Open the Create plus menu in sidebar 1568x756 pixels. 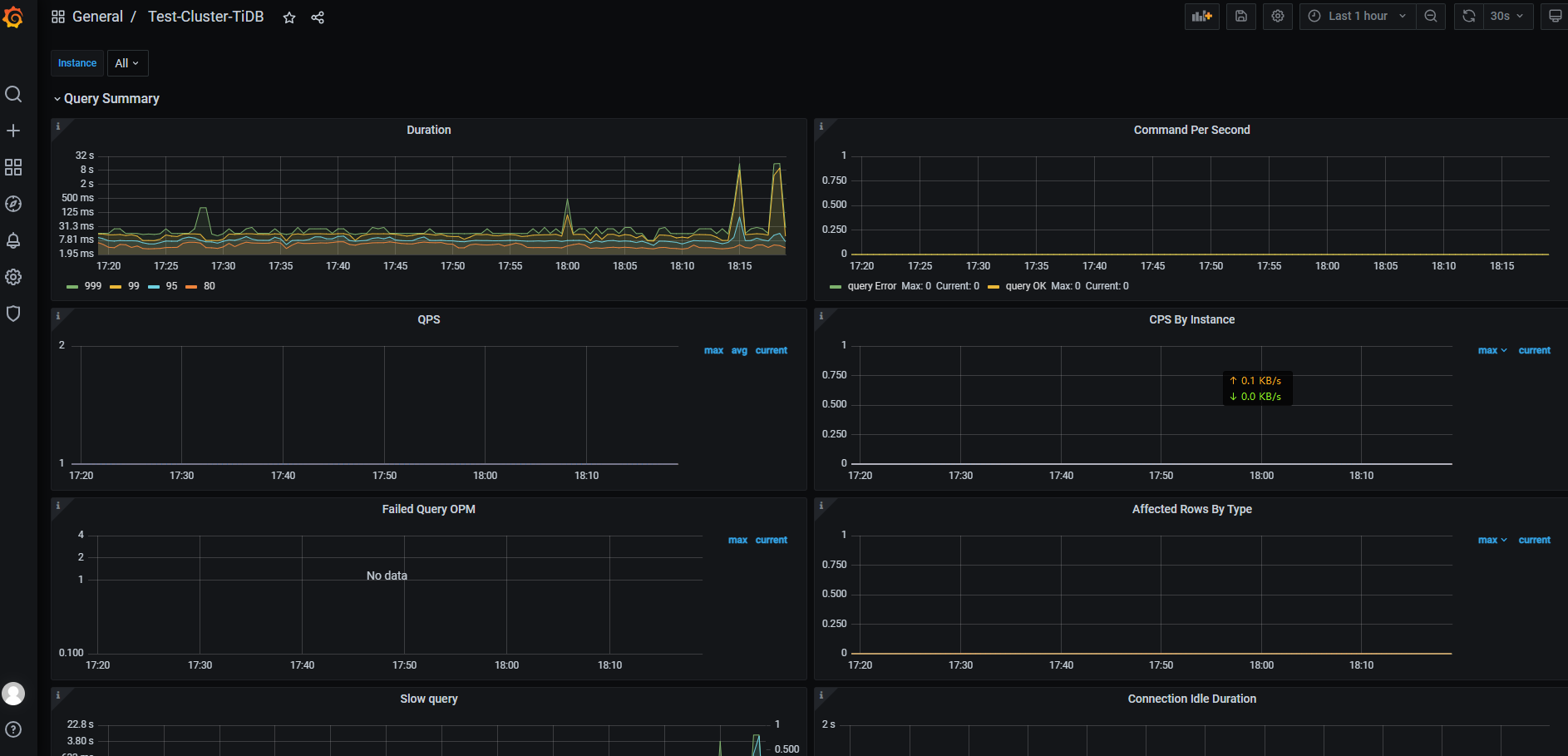click(x=13, y=131)
